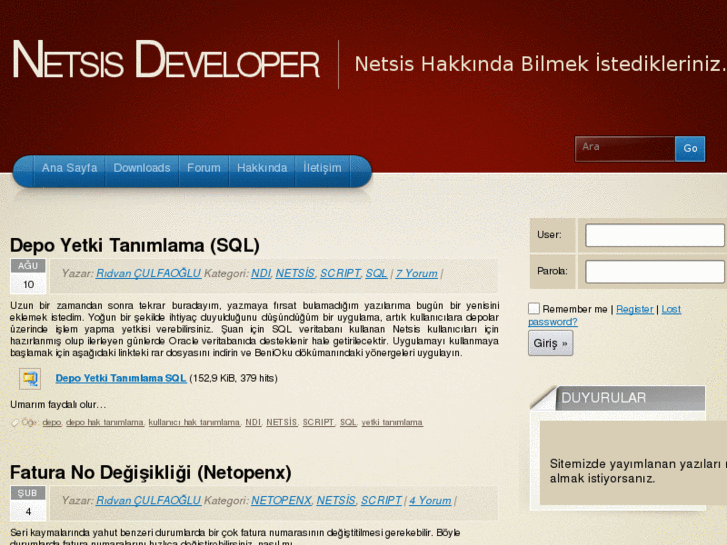
Task: Click the Giriş login button
Action: pyautogui.click(x=550, y=343)
